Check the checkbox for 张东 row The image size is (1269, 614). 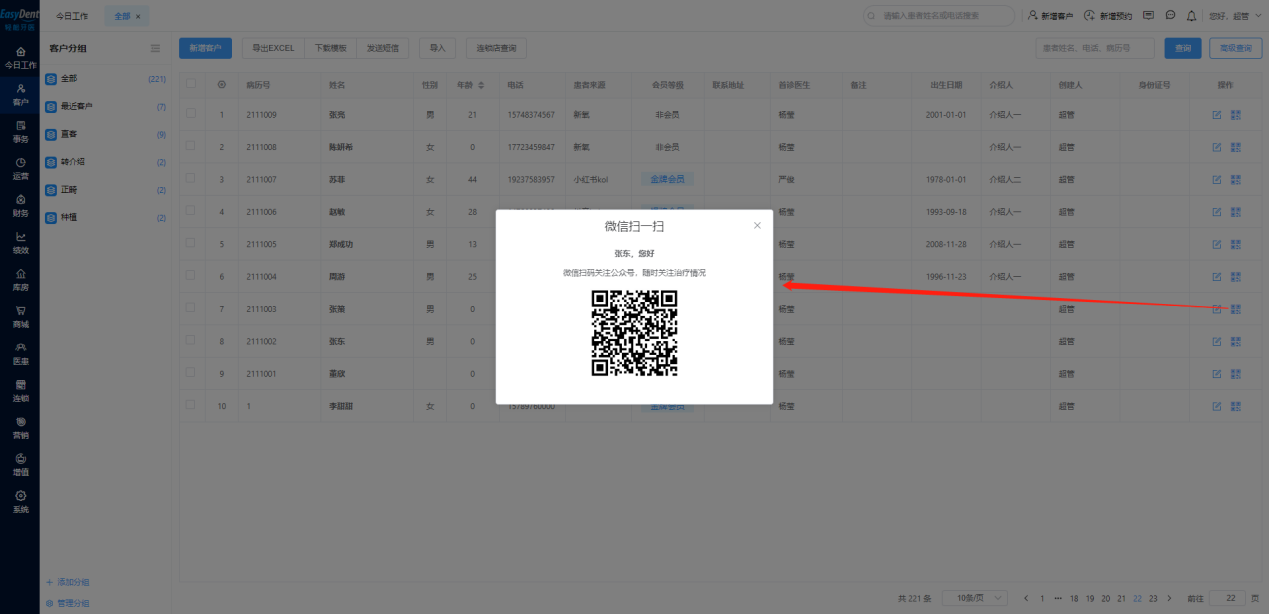coord(191,341)
